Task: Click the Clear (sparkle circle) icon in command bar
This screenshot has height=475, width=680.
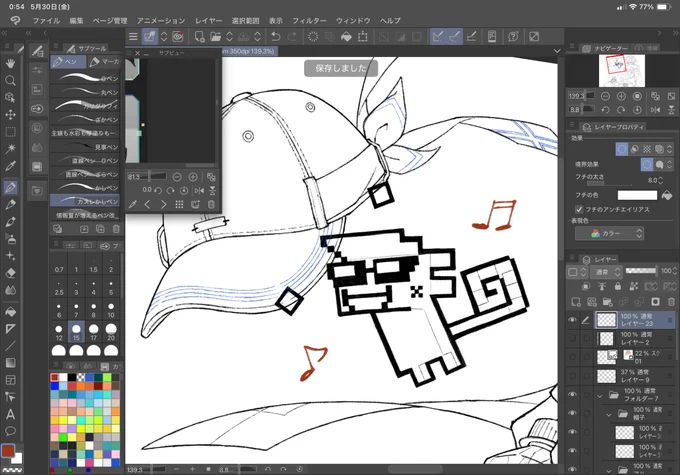Action: (313, 37)
